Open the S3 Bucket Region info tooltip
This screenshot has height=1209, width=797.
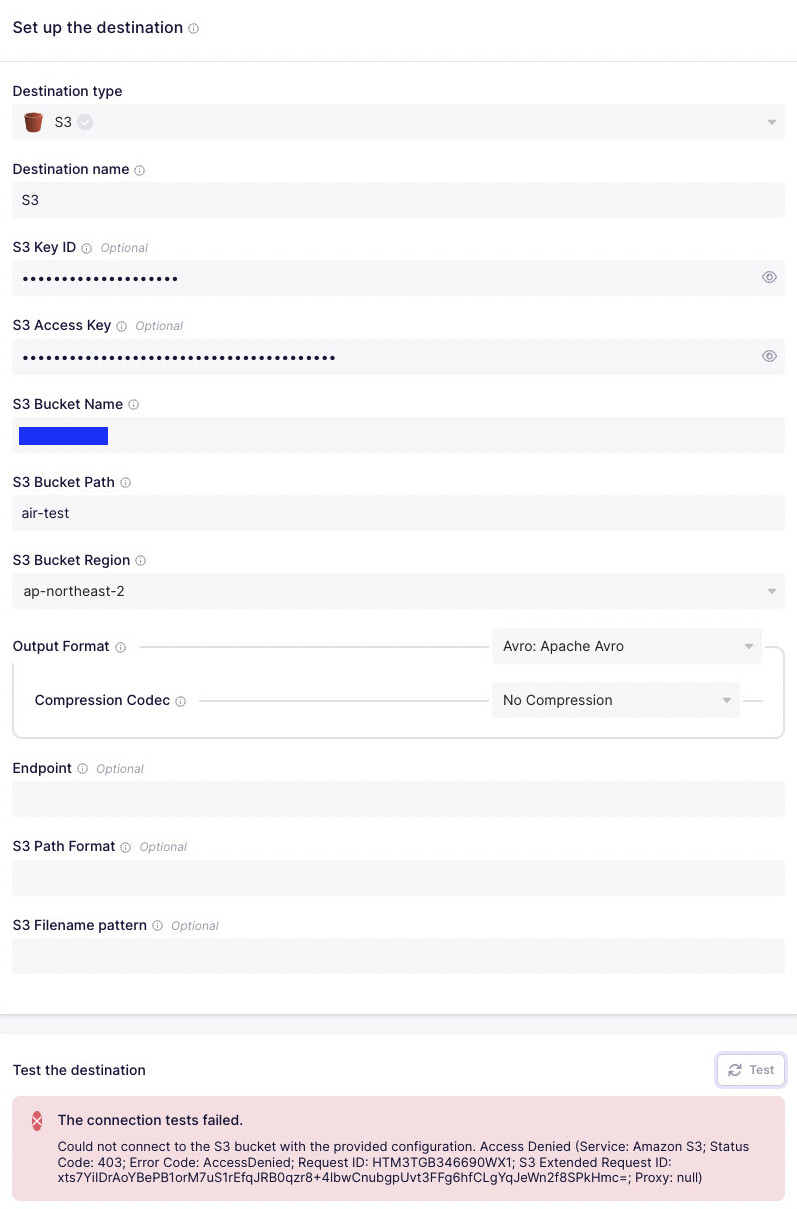139,560
